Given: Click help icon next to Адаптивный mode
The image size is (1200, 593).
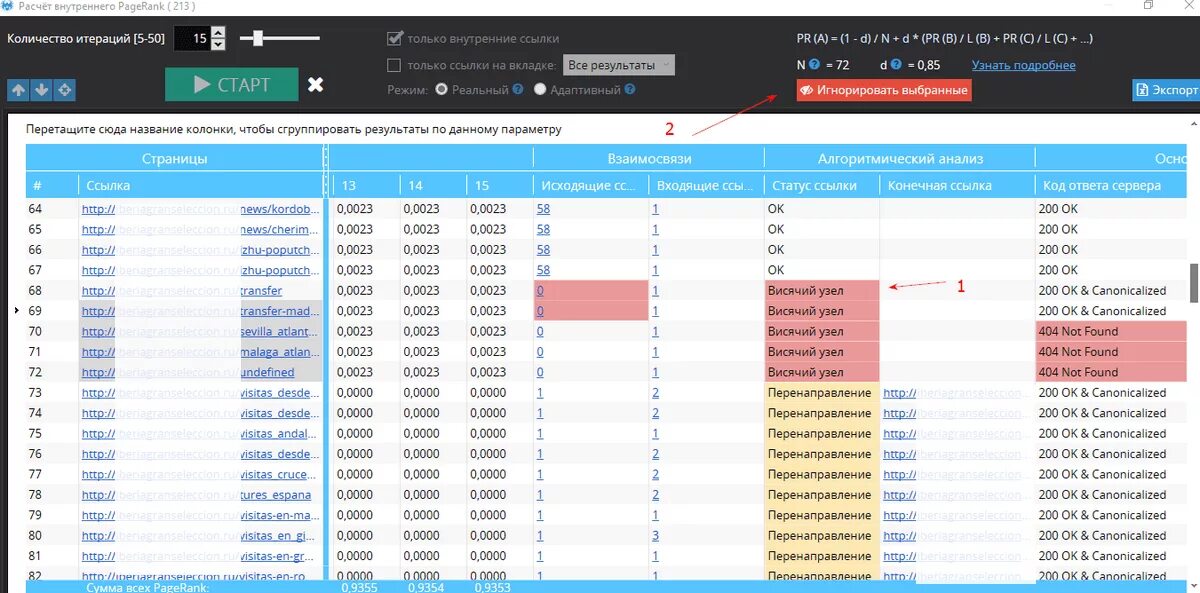Looking at the screenshot, I should pyautogui.click(x=628, y=89).
